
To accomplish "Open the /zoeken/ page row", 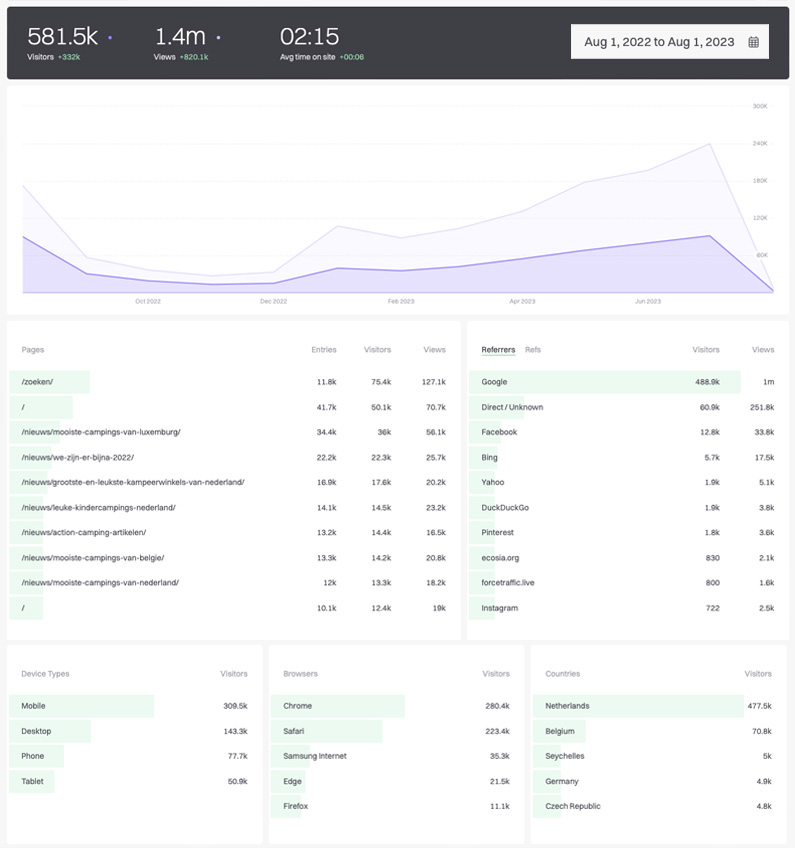I will pyautogui.click(x=37, y=382).
